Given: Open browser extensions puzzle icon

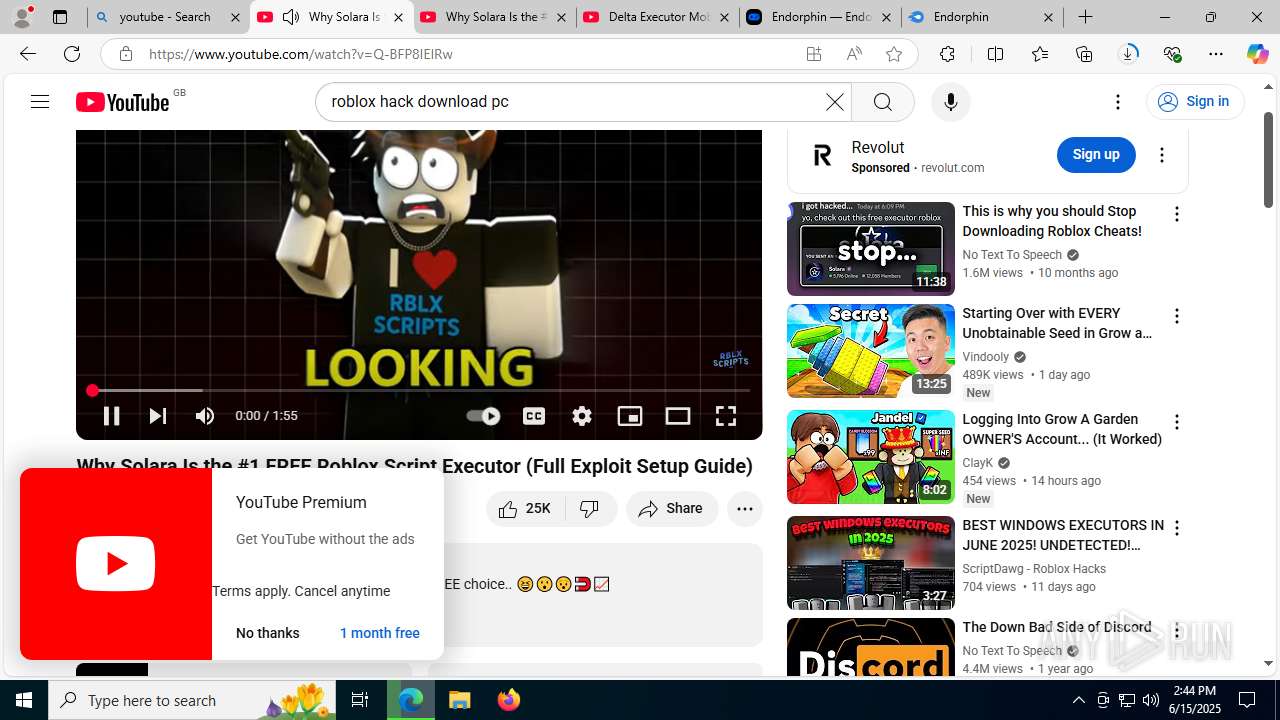Looking at the screenshot, I should 947,54.
